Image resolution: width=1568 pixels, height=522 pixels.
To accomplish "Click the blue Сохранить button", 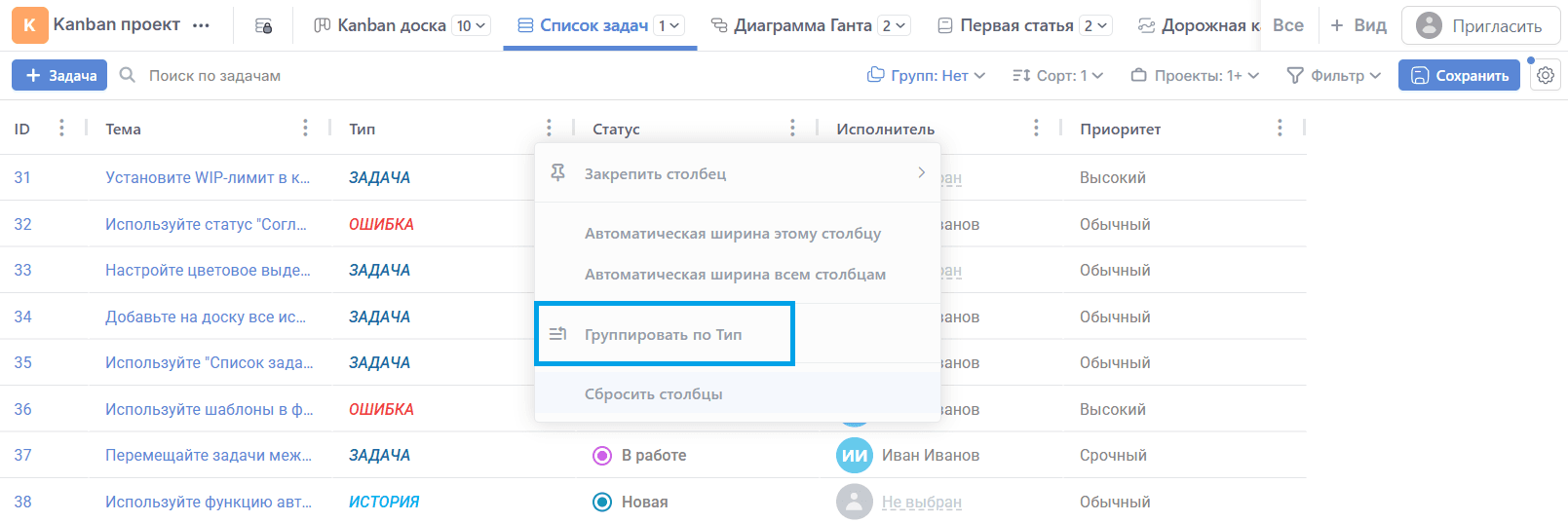I will click(x=1459, y=75).
